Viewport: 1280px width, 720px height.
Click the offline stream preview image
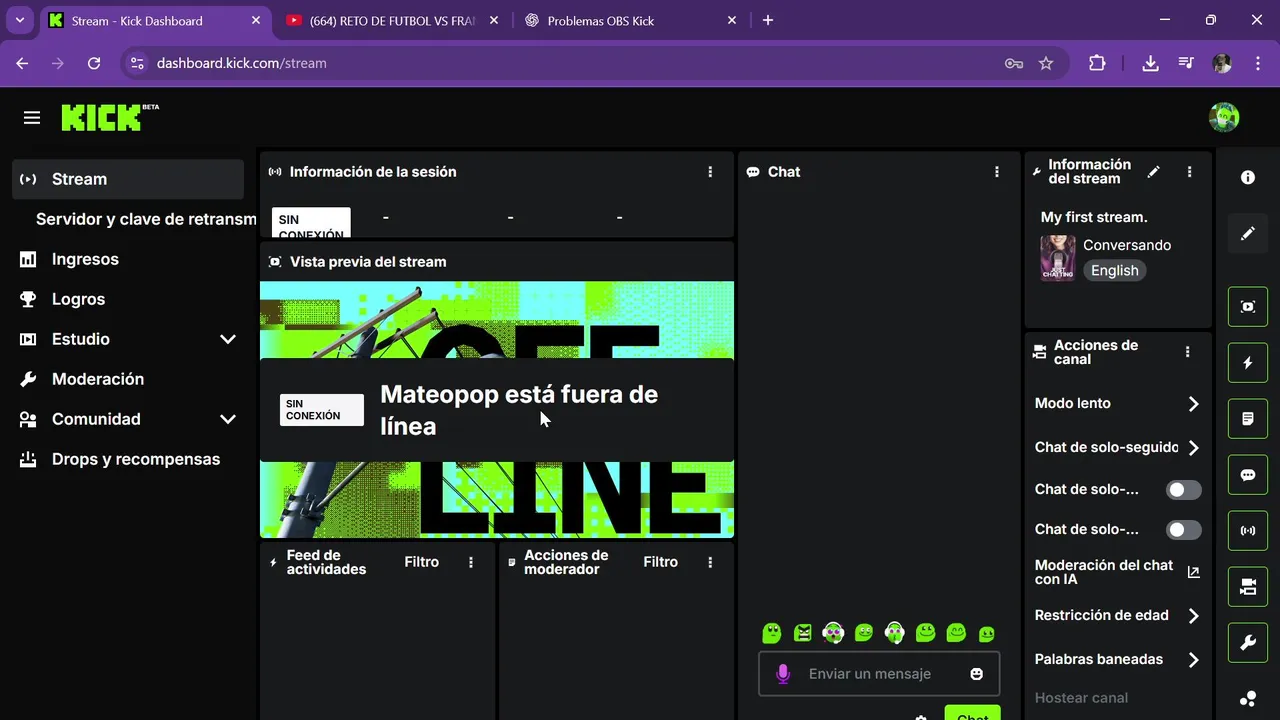(x=497, y=409)
